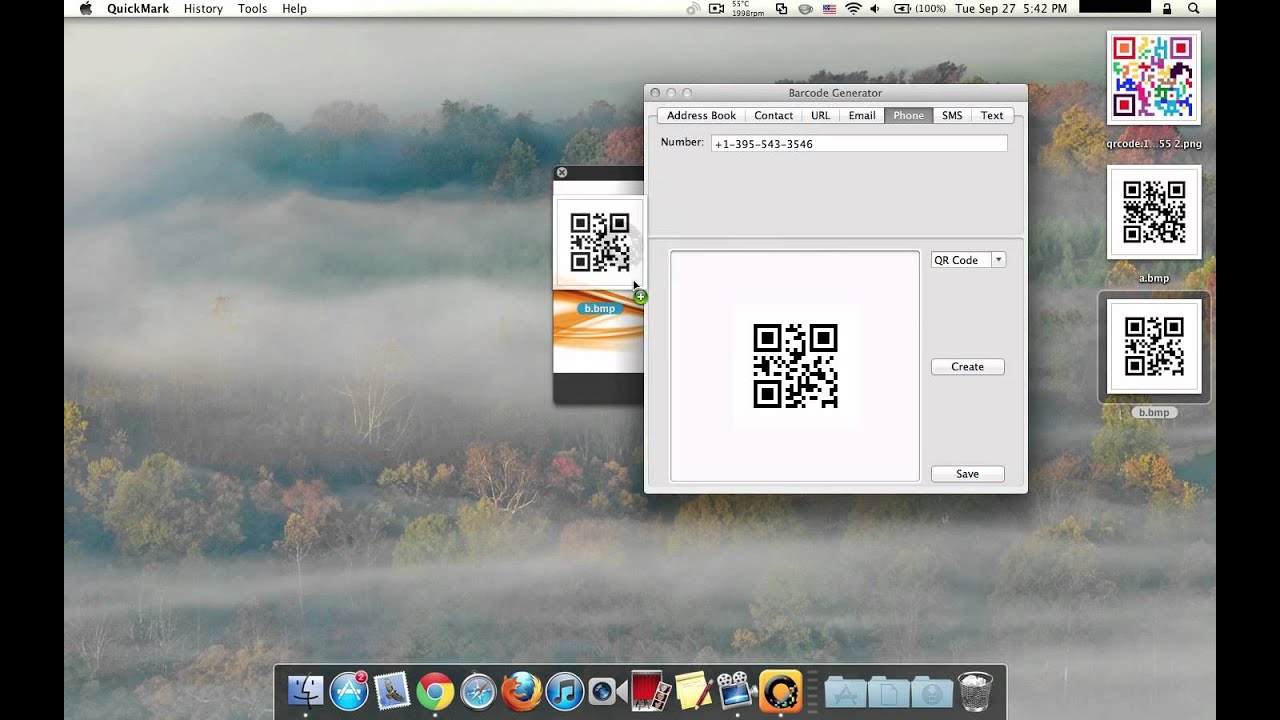This screenshot has height=720, width=1280.
Task: Open Photo Booth from the Dock
Action: click(650, 689)
